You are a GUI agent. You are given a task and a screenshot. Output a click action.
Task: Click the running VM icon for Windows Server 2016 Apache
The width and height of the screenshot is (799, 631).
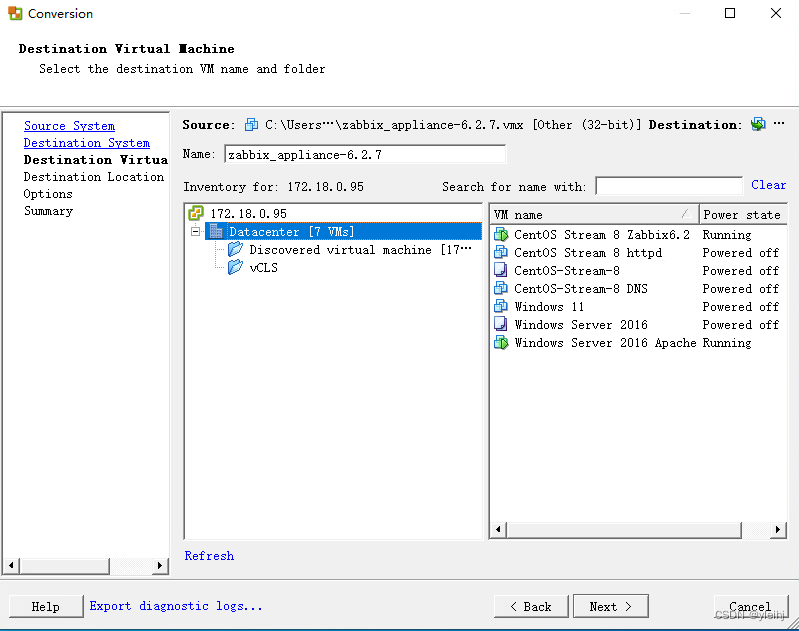pos(501,343)
